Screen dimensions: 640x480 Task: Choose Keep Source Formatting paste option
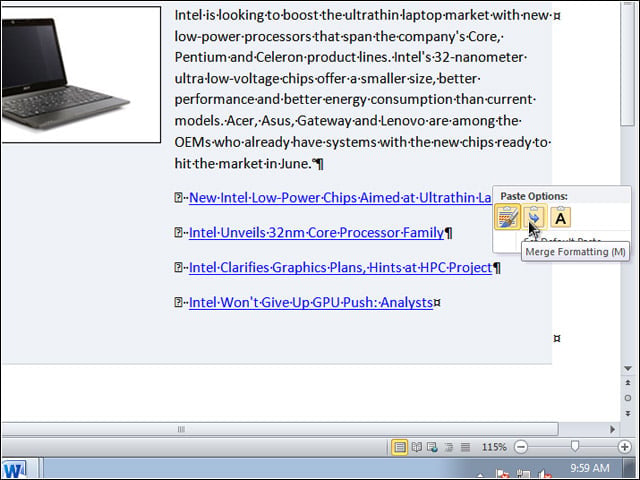[507, 217]
